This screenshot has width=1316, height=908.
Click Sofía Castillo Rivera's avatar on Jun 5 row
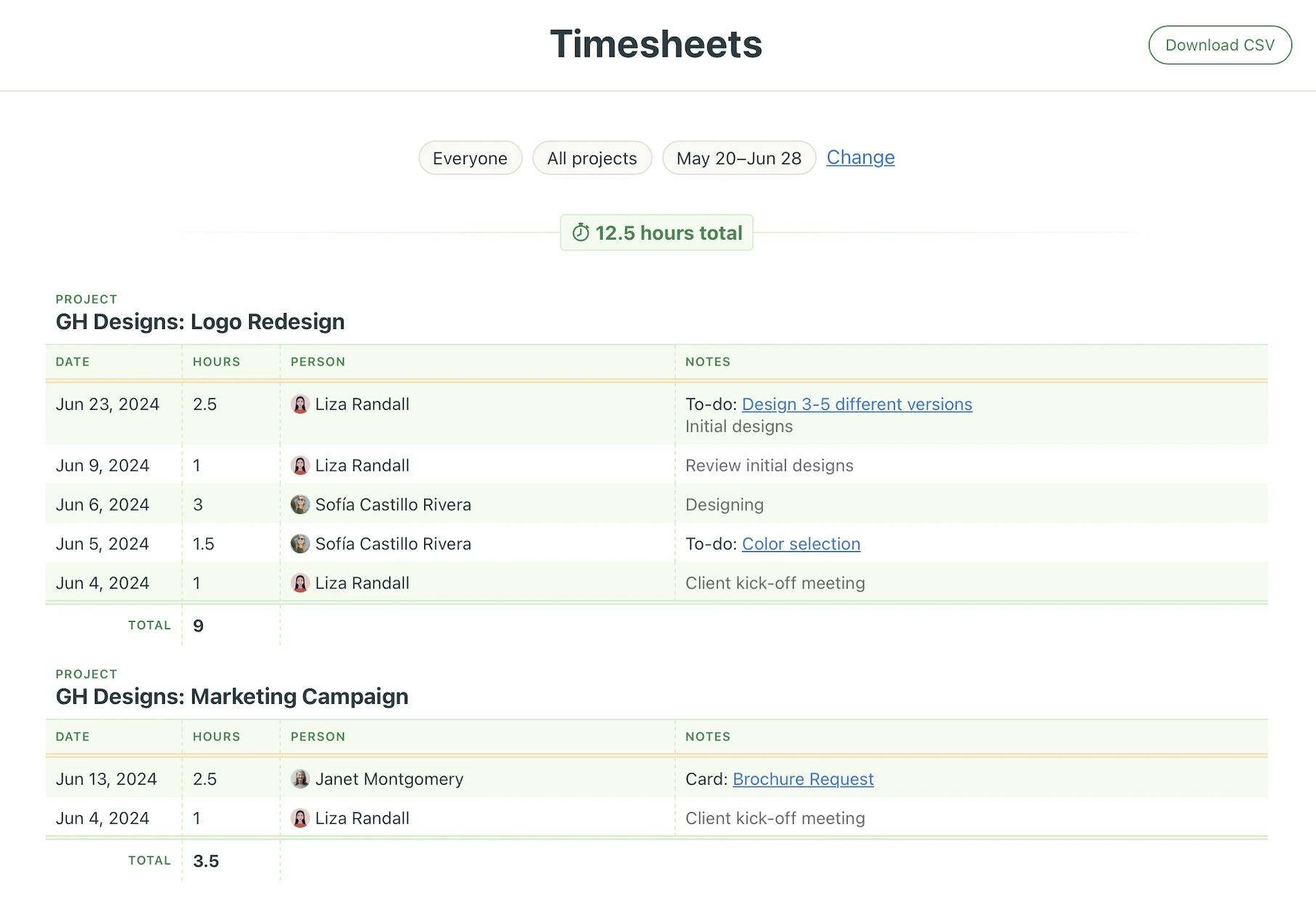pos(301,543)
